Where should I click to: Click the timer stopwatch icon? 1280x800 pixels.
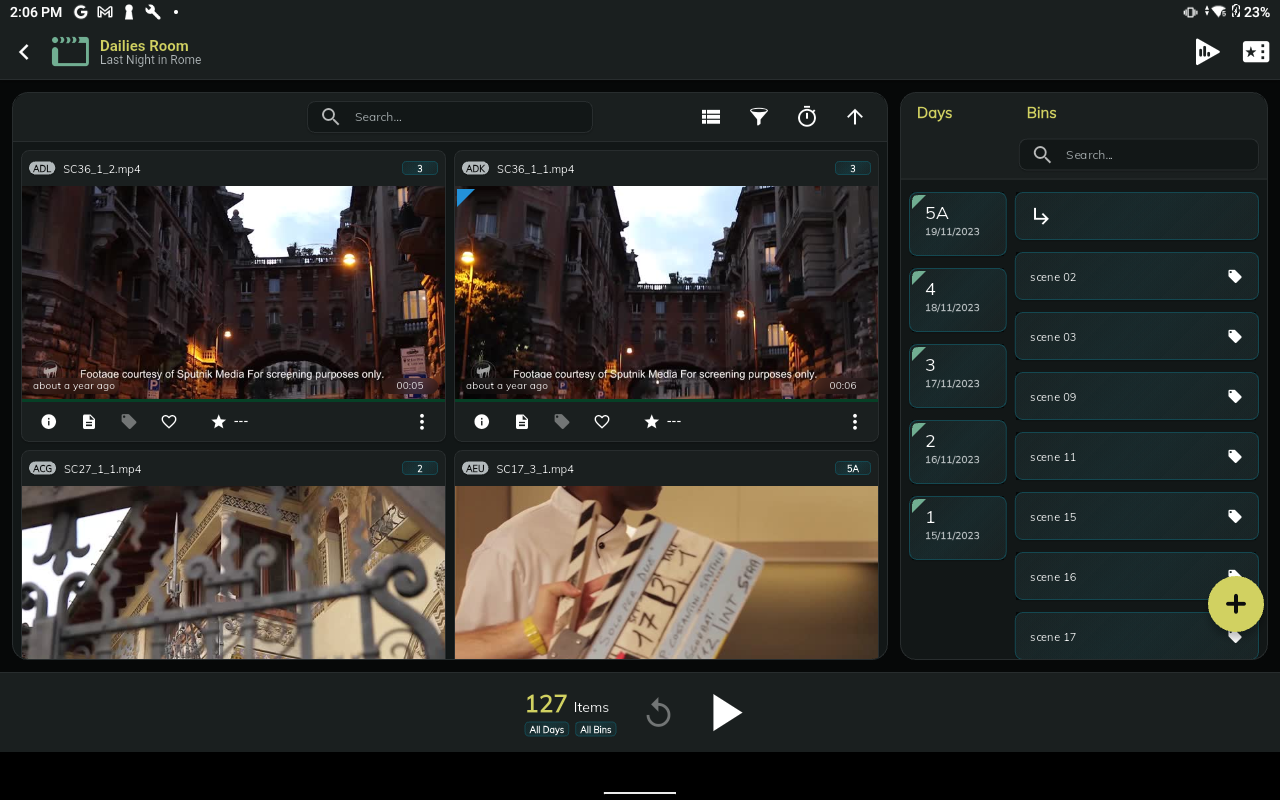pyautogui.click(x=807, y=117)
